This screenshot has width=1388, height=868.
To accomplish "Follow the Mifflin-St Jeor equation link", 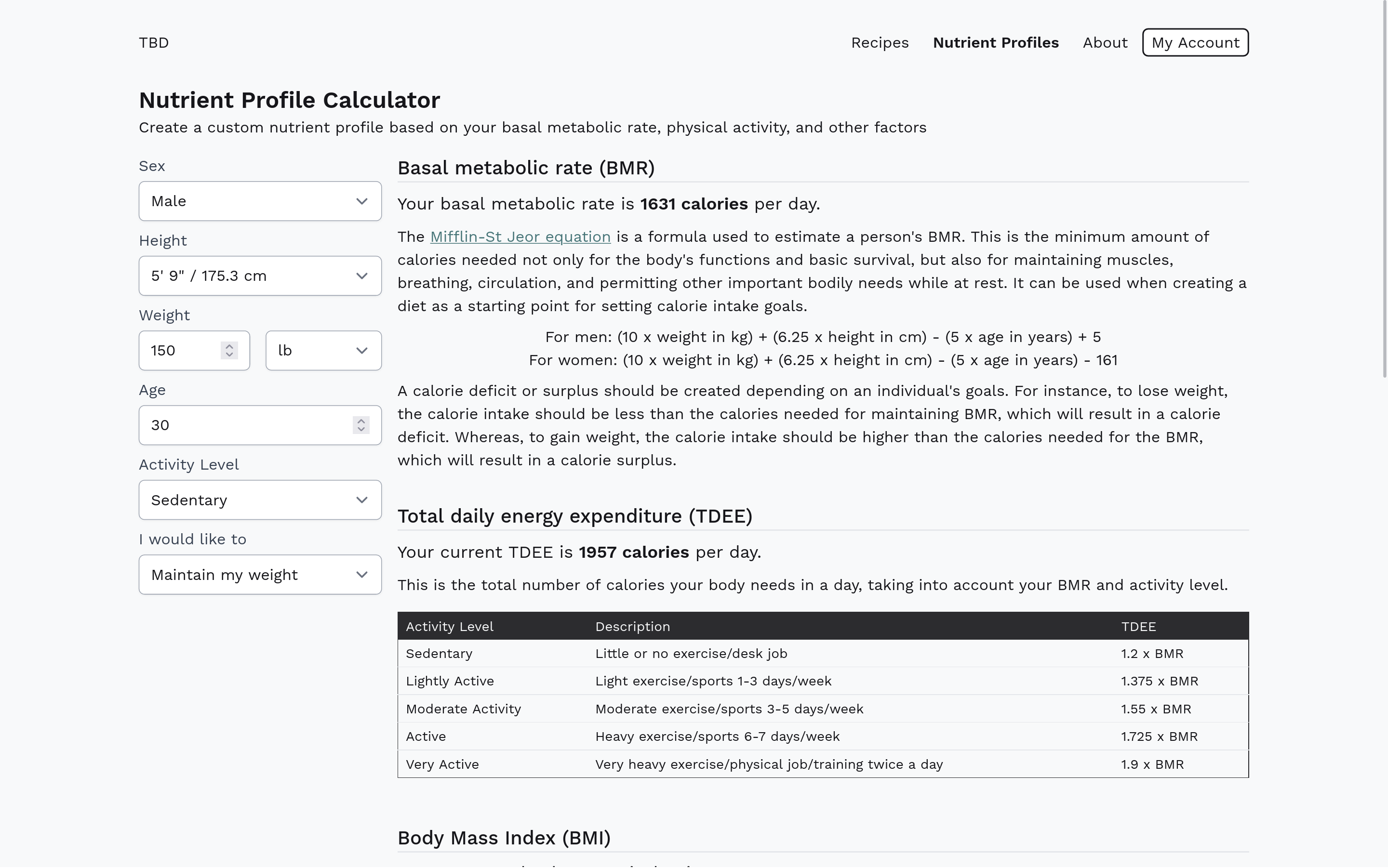I will pyautogui.click(x=520, y=237).
